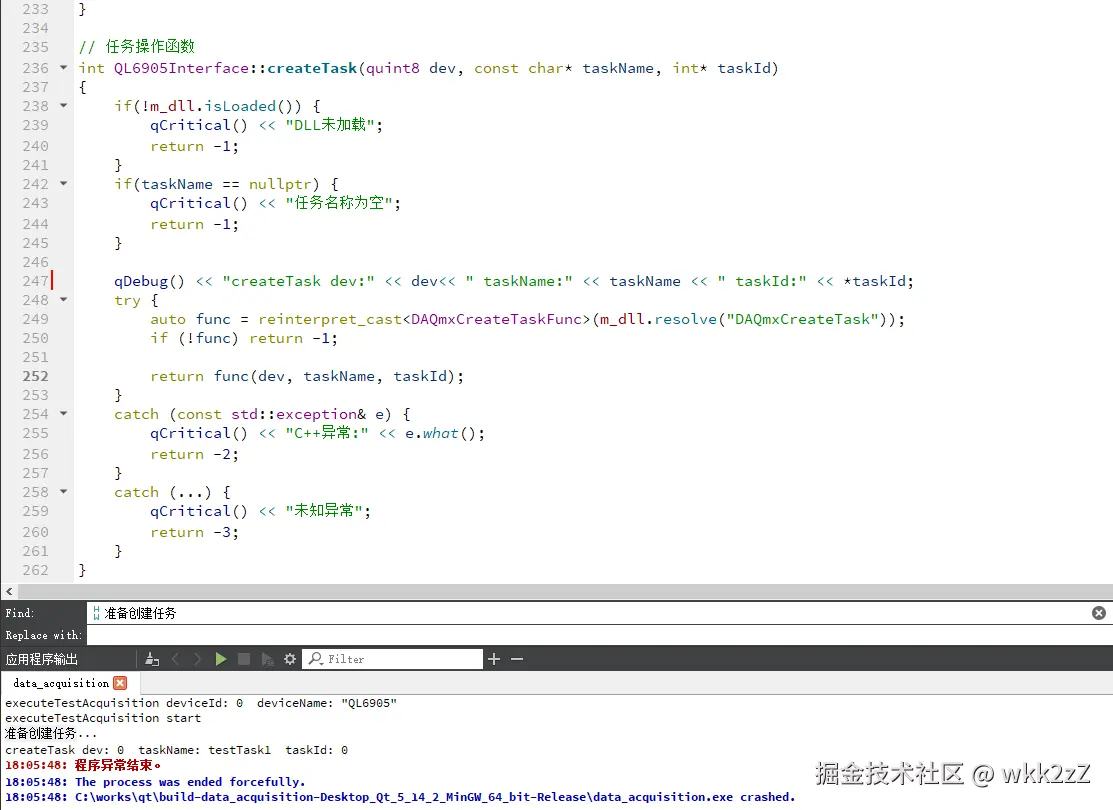This screenshot has height=810, width=1113.
Task: Open the find options via the HW icon
Action: pos(97,612)
